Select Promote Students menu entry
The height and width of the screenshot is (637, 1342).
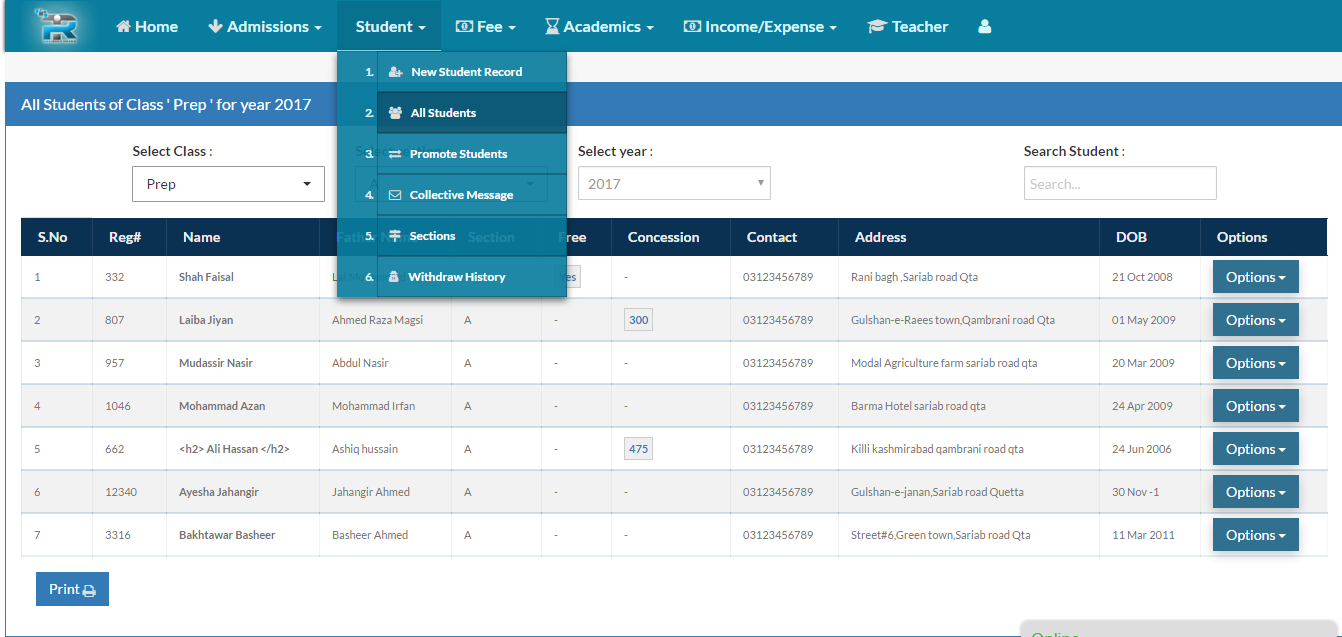pos(472,154)
